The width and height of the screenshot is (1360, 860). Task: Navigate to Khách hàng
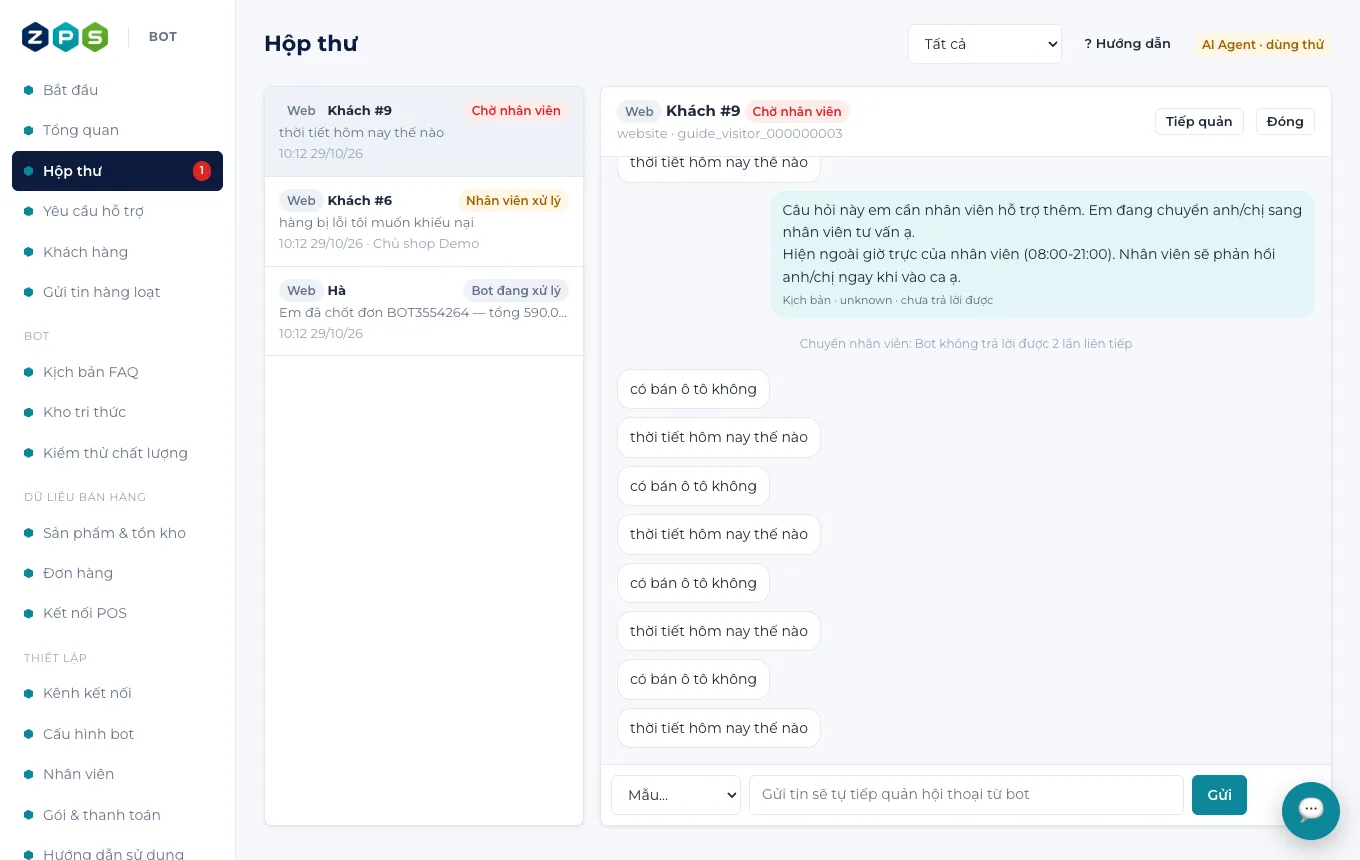tap(117, 252)
